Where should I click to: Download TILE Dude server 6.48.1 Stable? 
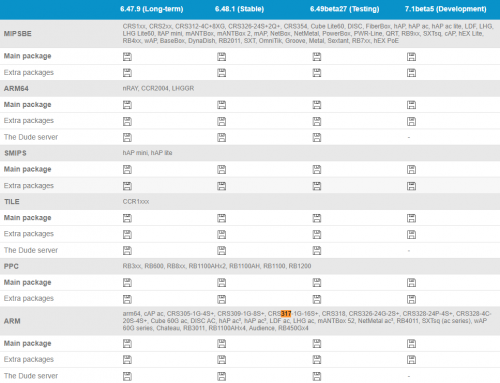(222, 250)
